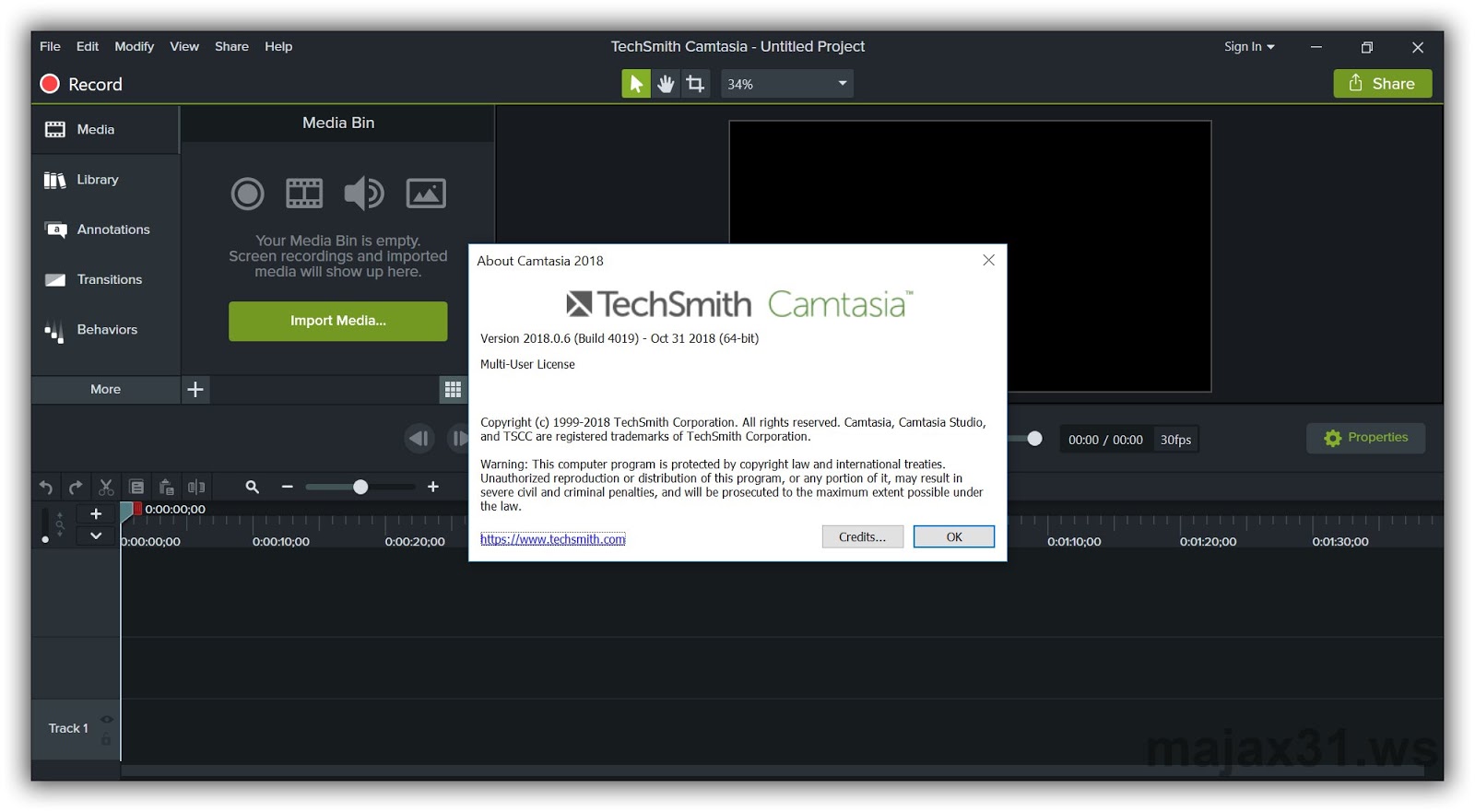Click the red playhead marker on timeline
The height and width of the screenshot is (812, 1475).
click(x=137, y=509)
